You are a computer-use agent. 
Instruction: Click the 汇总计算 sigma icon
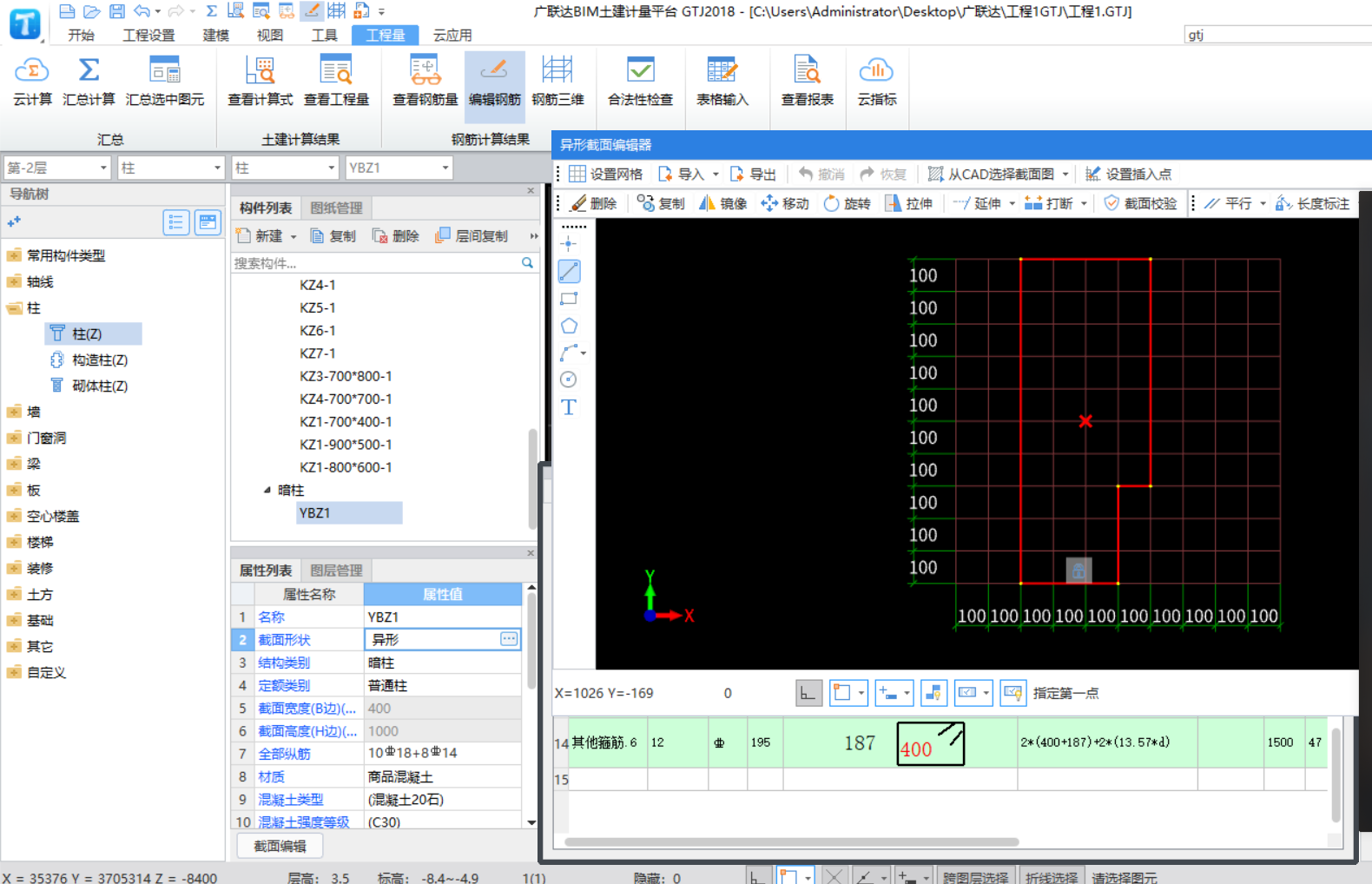[x=89, y=69]
